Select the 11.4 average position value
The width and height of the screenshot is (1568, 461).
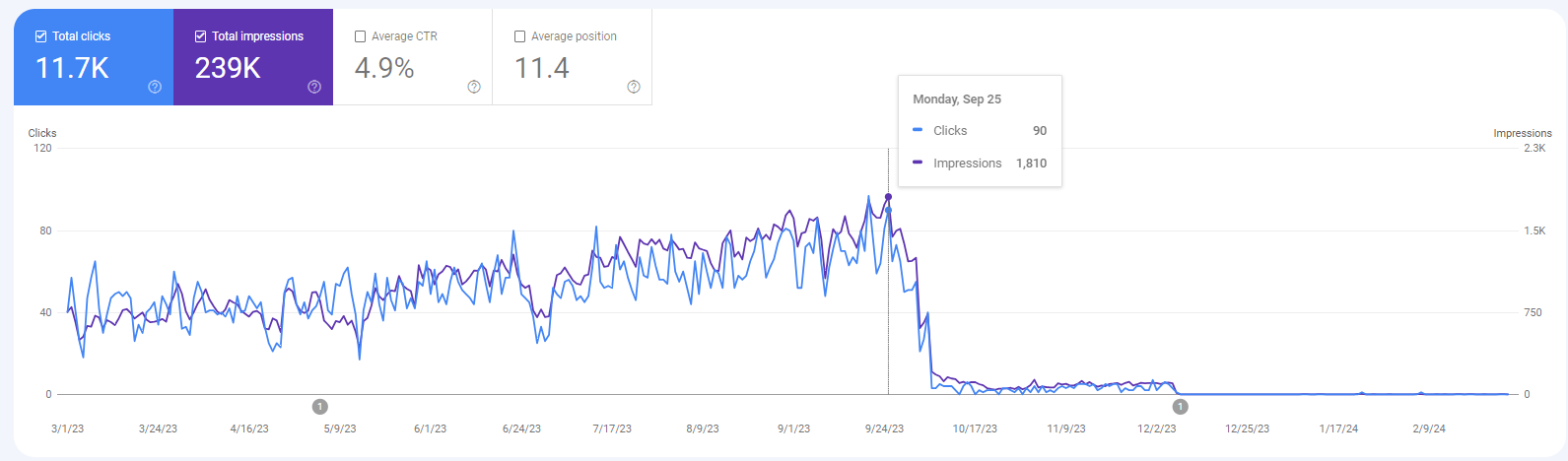click(x=542, y=68)
